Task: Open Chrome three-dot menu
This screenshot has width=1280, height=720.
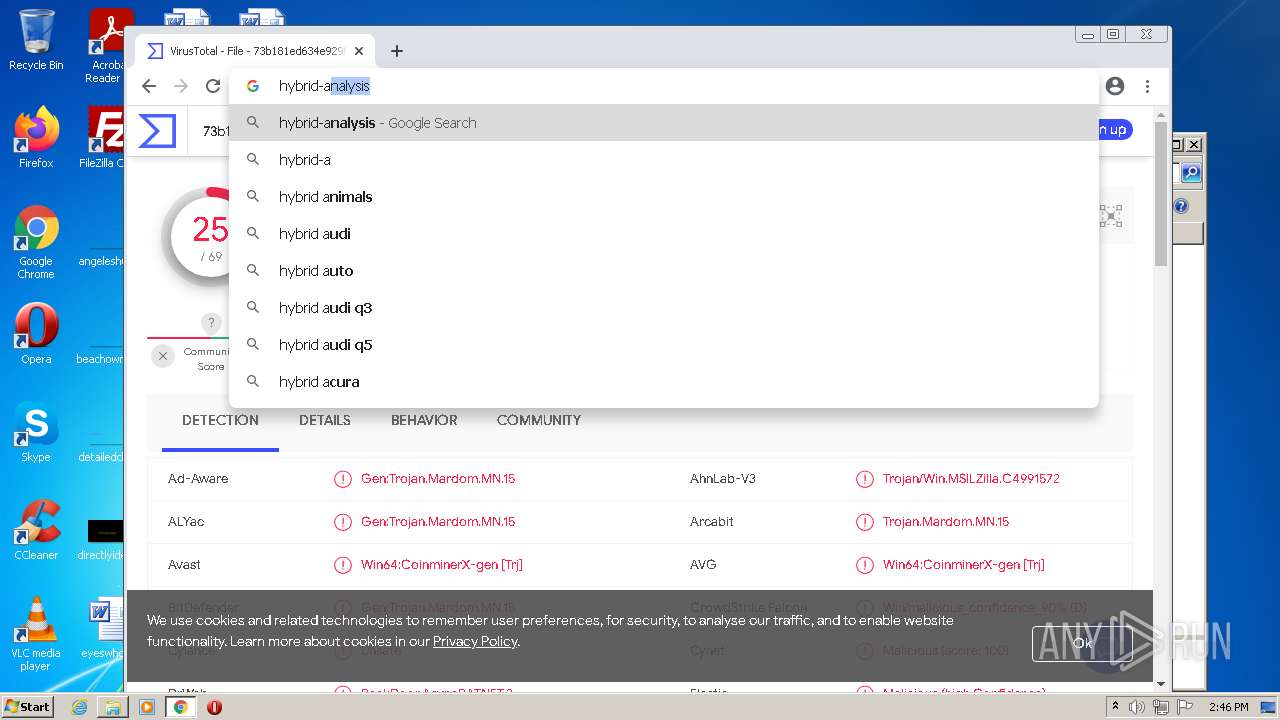Action: [1148, 86]
